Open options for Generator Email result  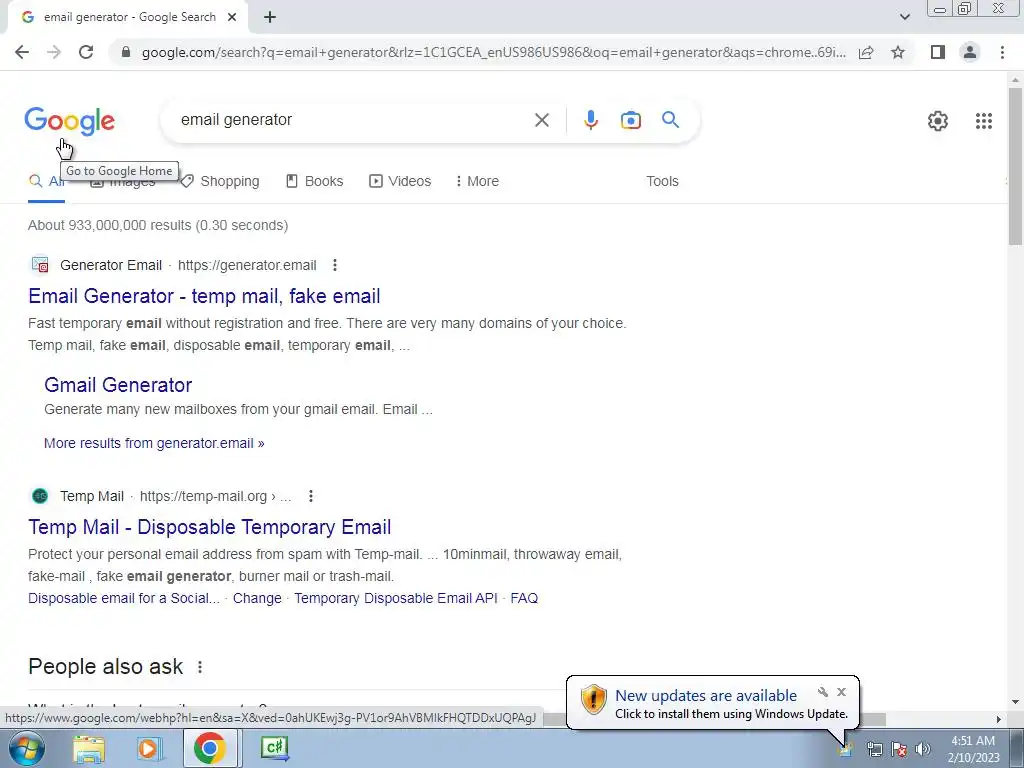334,265
